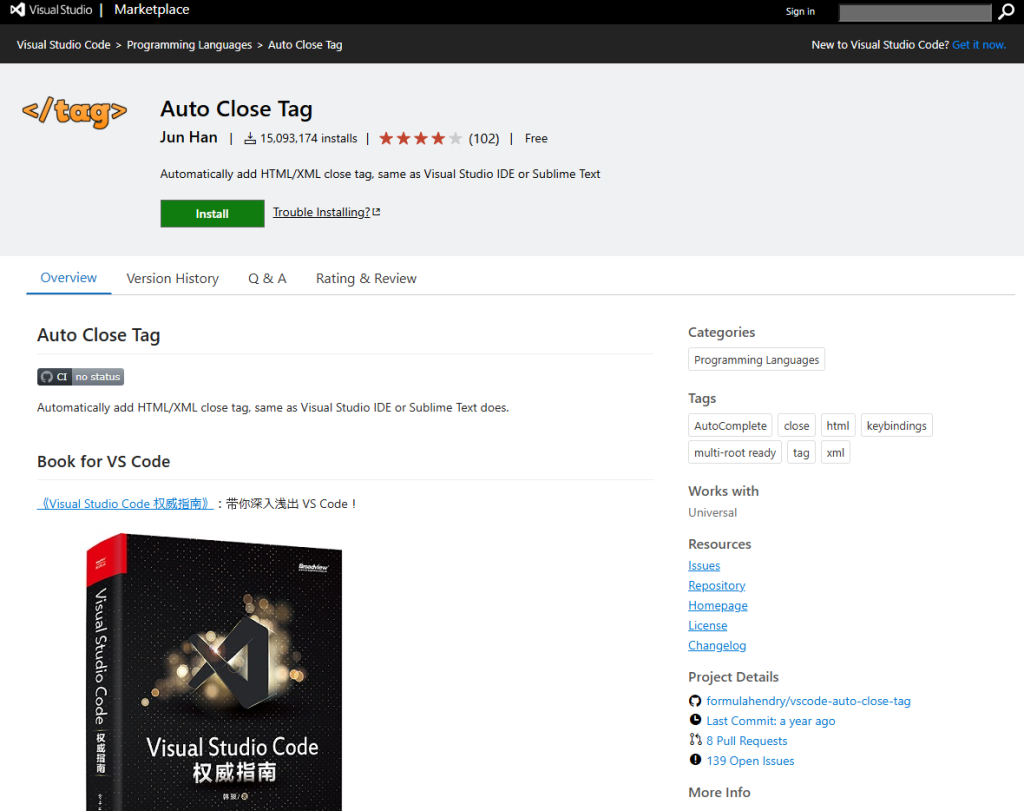Click the open issues alert icon
Image resolution: width=1024 pixels, height=811 pixels.
click(695, 759)
